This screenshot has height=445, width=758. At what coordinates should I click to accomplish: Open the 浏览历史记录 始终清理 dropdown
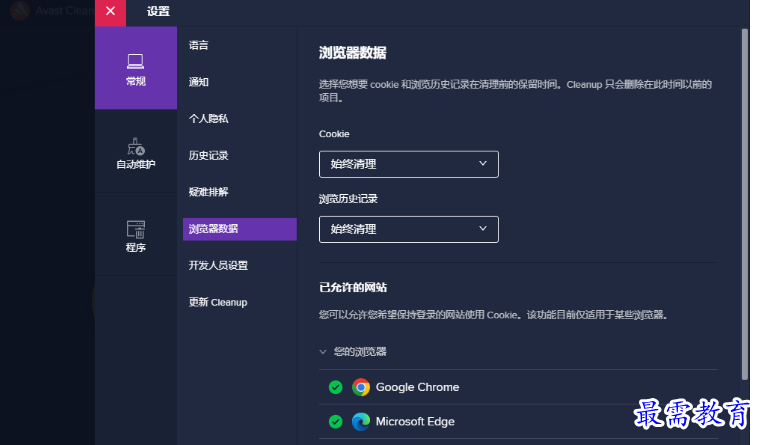pos(408,230)
